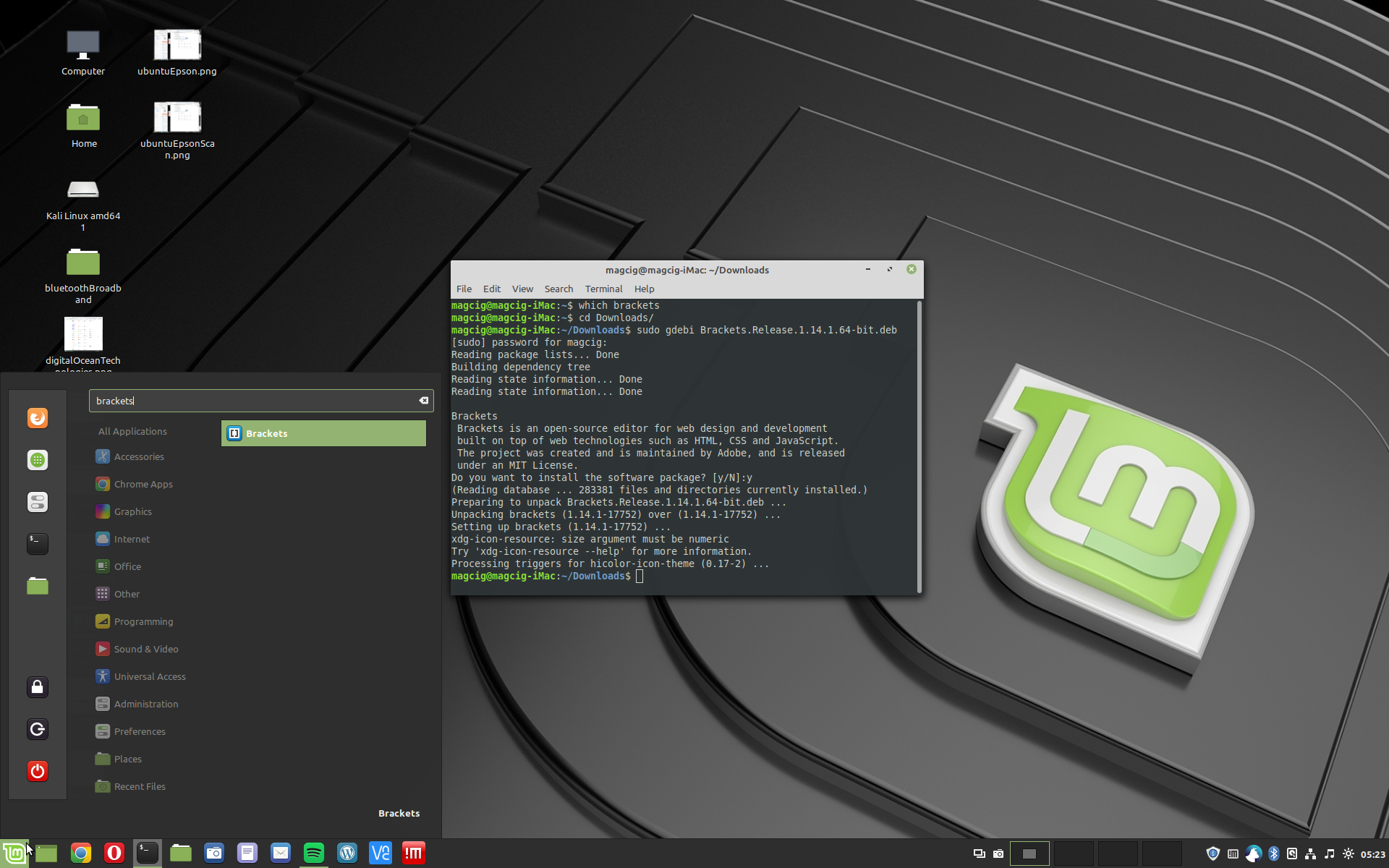This screenshot has width=1389, height=868.
Task: Click the menu search box containing brackets
Action: point(261,401)
